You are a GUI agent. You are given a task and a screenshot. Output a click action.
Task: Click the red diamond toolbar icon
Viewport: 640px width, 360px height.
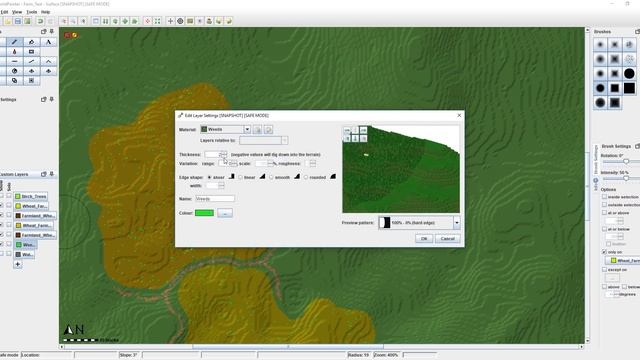147,21
